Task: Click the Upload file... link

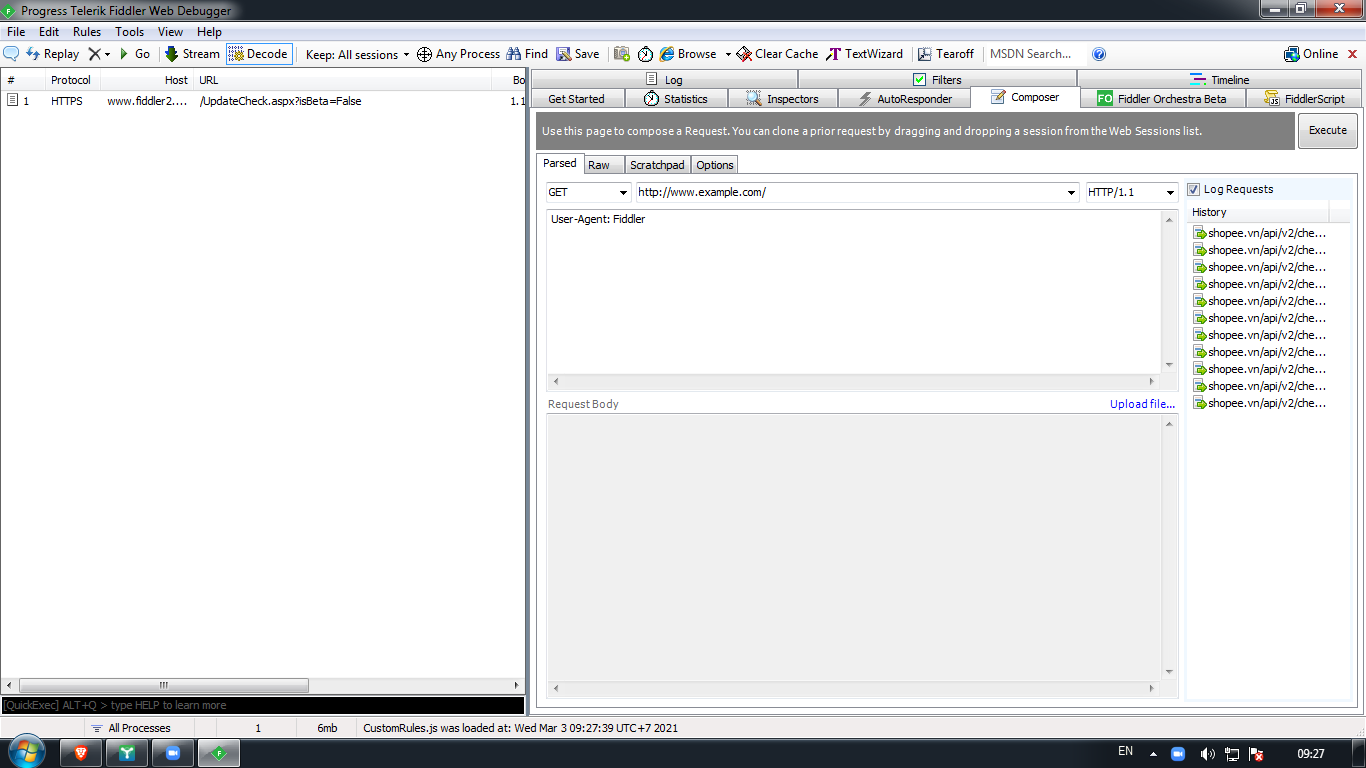Action: click(x=1142, y=404)
